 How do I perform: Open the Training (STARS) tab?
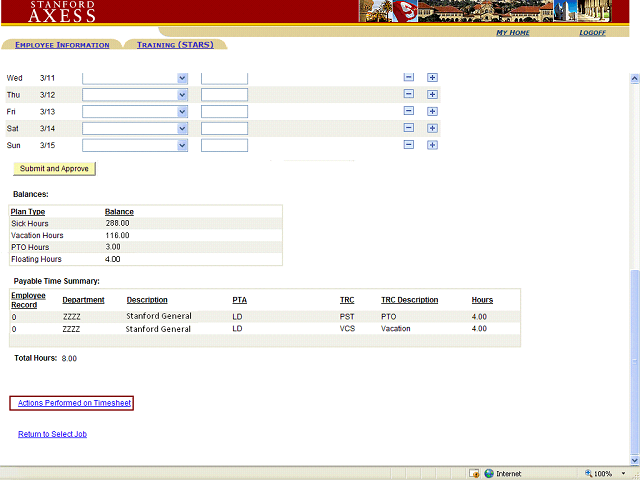(x=174, y=45)
